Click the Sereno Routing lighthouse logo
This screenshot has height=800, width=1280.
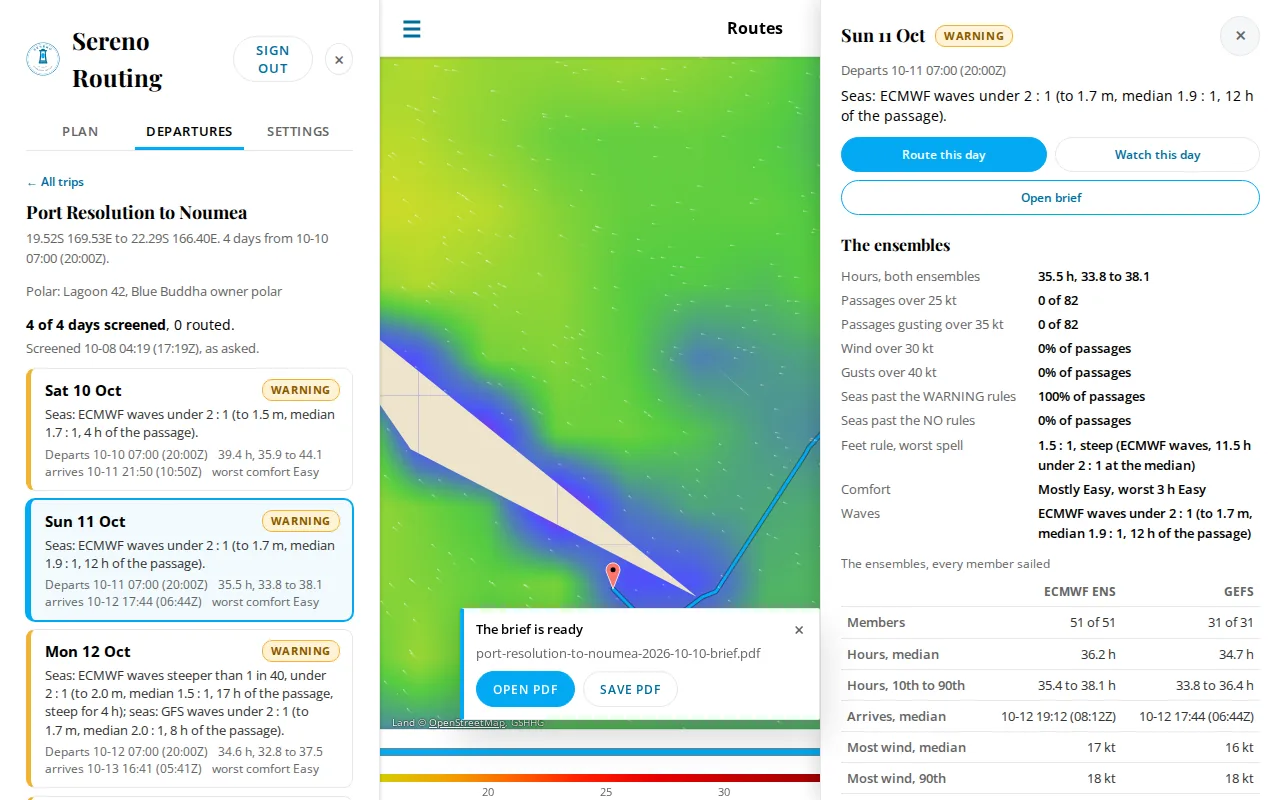pos(43,59)
